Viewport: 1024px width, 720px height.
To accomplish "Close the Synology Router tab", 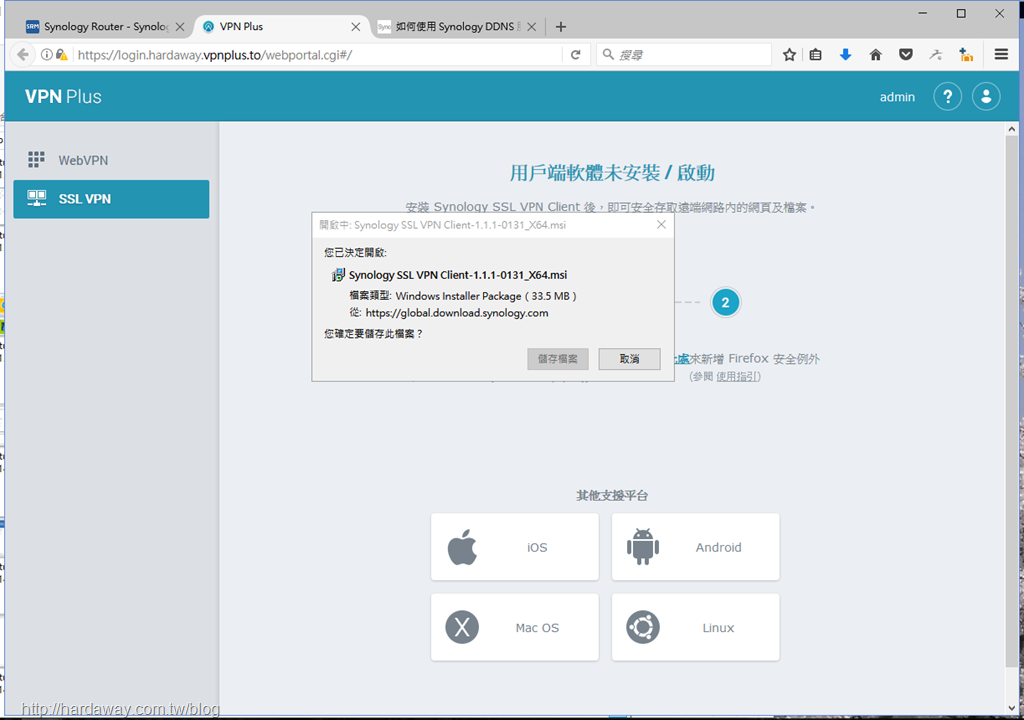I will click(180, 27).
